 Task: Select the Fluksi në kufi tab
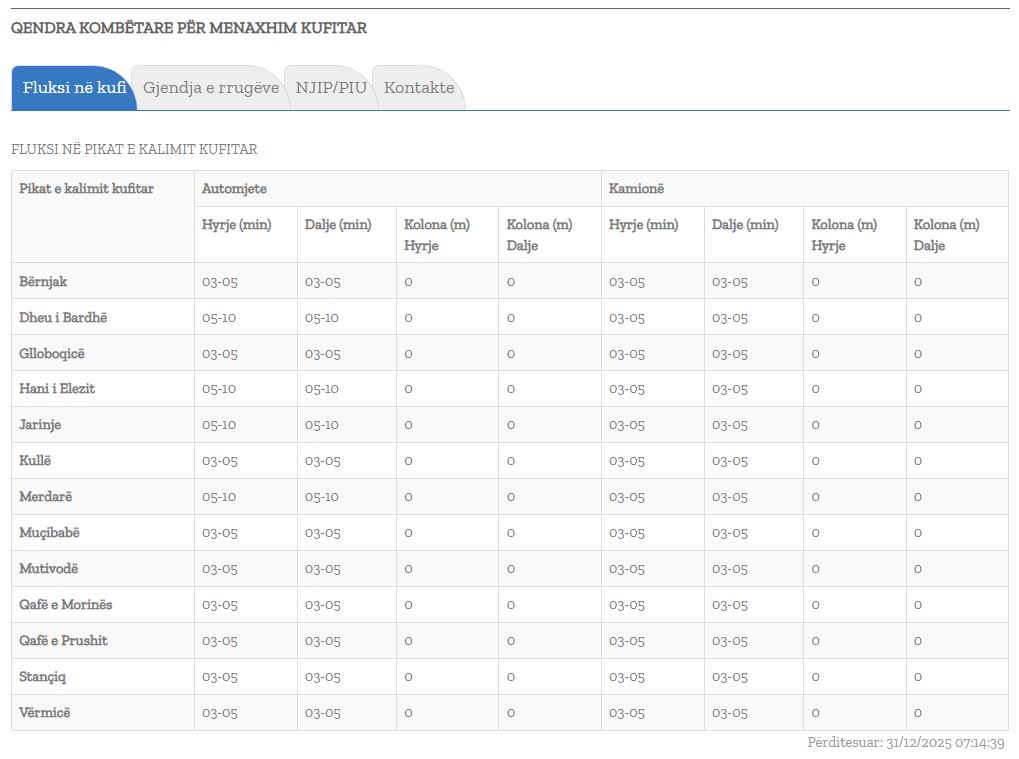tap(74, 88)
